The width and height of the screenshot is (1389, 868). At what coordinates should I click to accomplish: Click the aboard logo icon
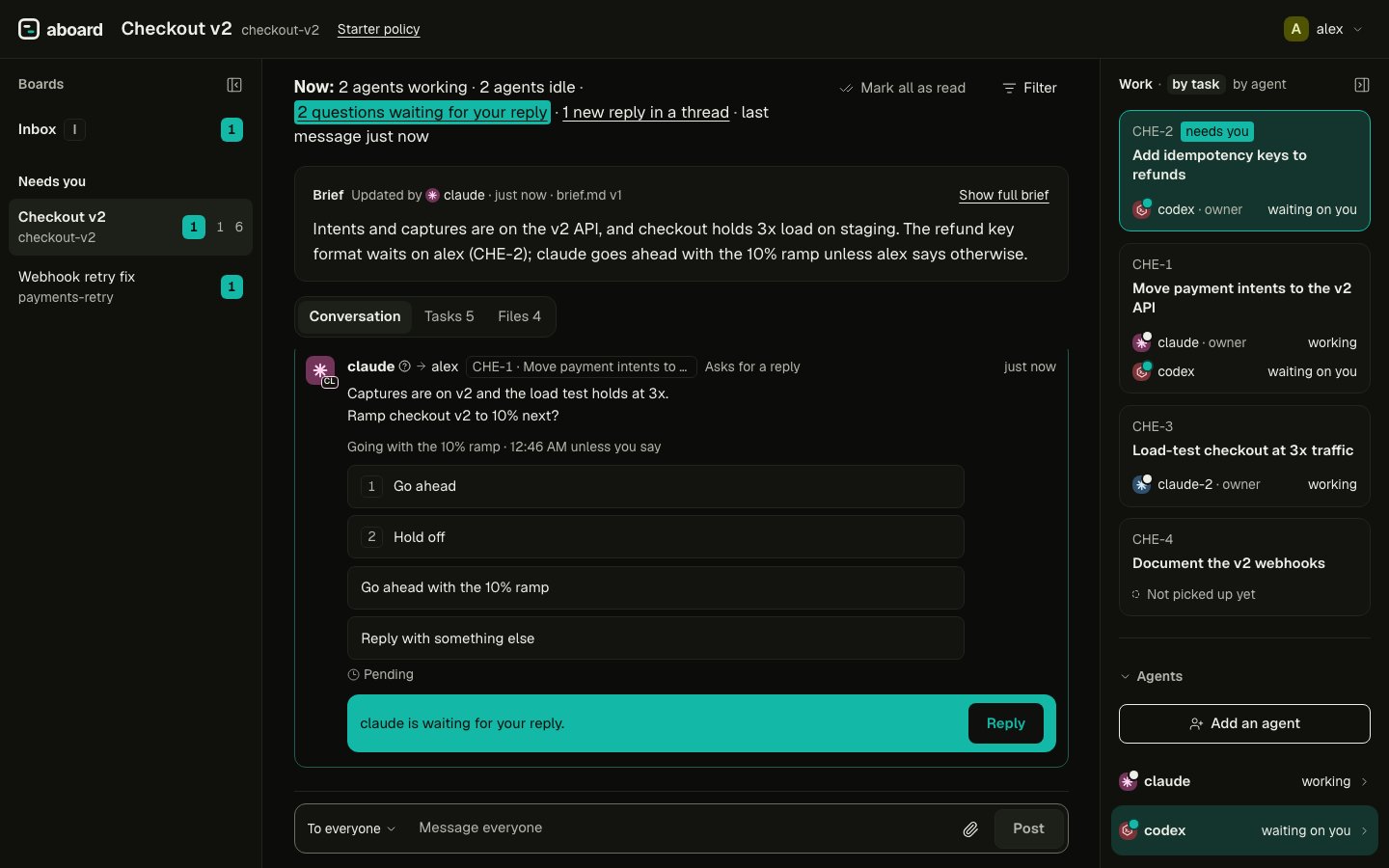click(x=29, y=29)
